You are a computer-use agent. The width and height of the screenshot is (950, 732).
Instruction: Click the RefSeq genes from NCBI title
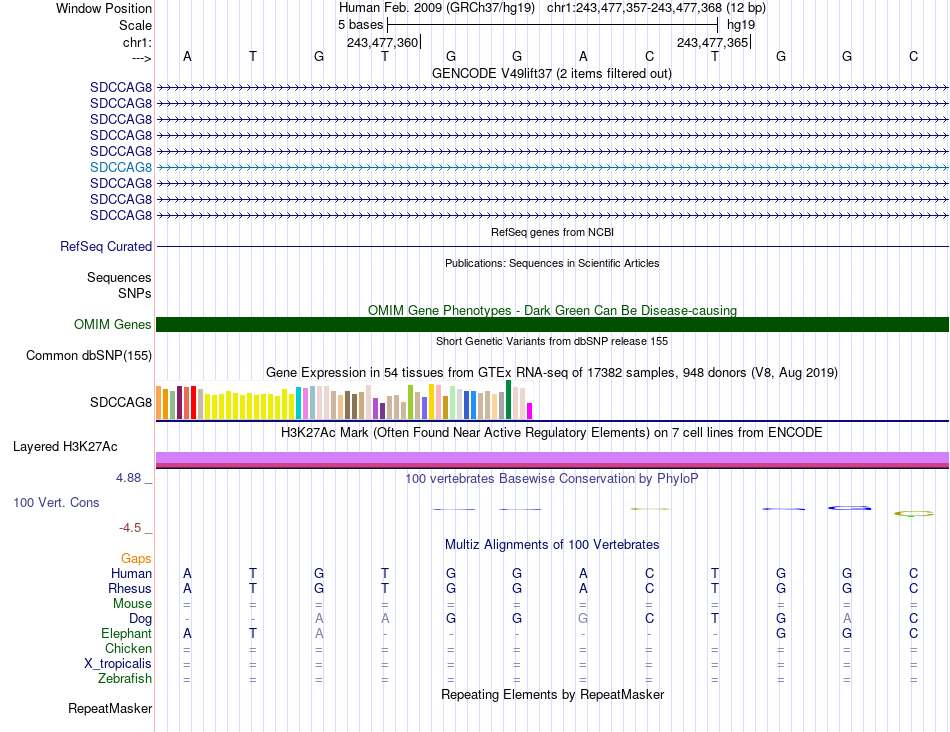(552, 232)
